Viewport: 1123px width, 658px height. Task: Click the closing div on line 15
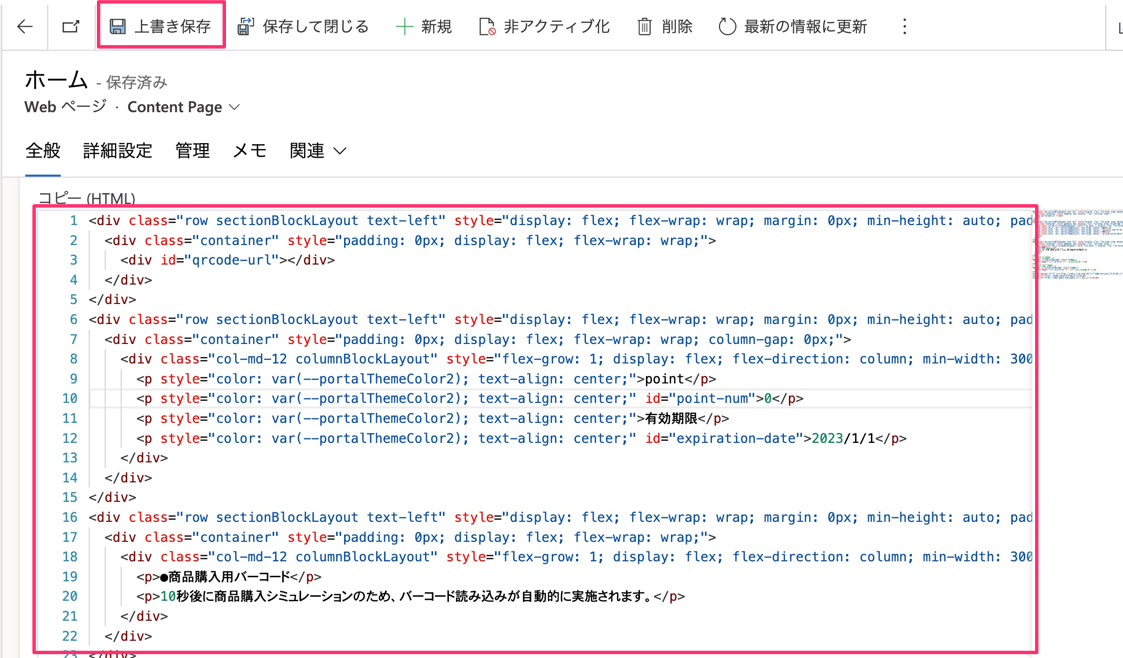112,497
